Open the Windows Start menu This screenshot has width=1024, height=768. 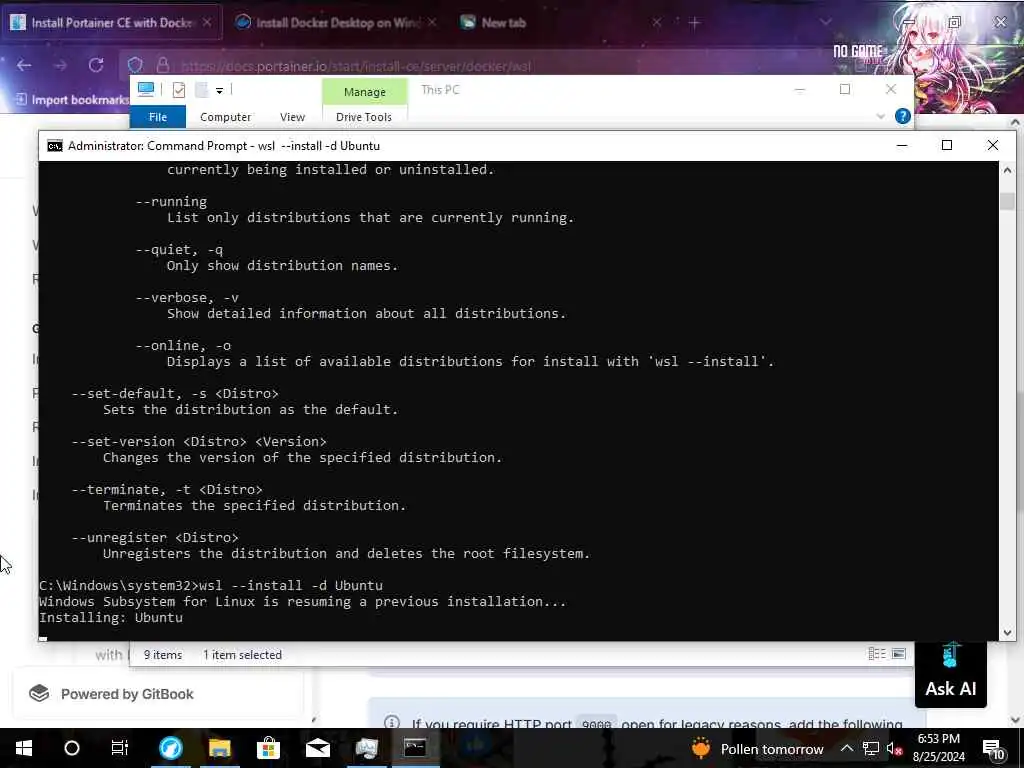coord(24,748)
